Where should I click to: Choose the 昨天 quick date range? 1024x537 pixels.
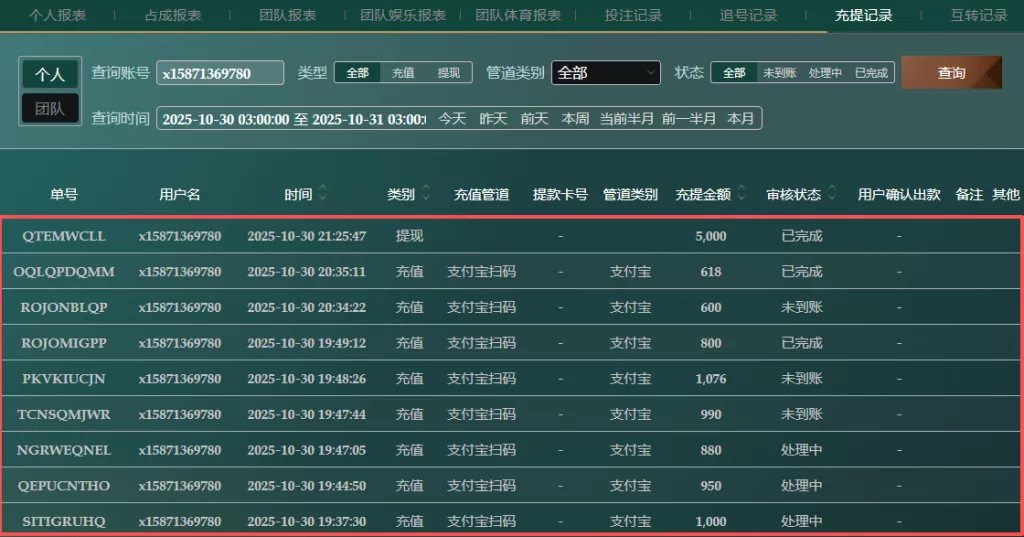pos(493,118)
